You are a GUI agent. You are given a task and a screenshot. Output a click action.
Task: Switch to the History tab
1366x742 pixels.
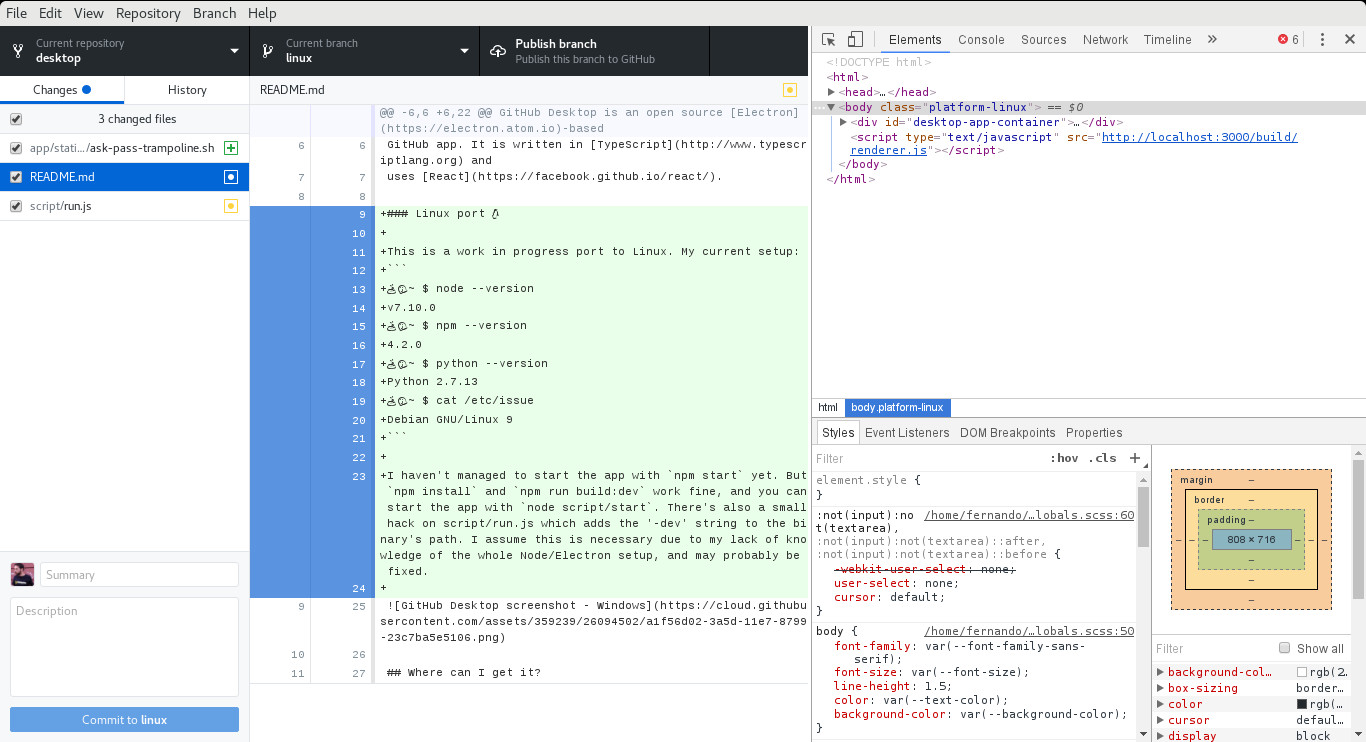(x=186, y=89)
